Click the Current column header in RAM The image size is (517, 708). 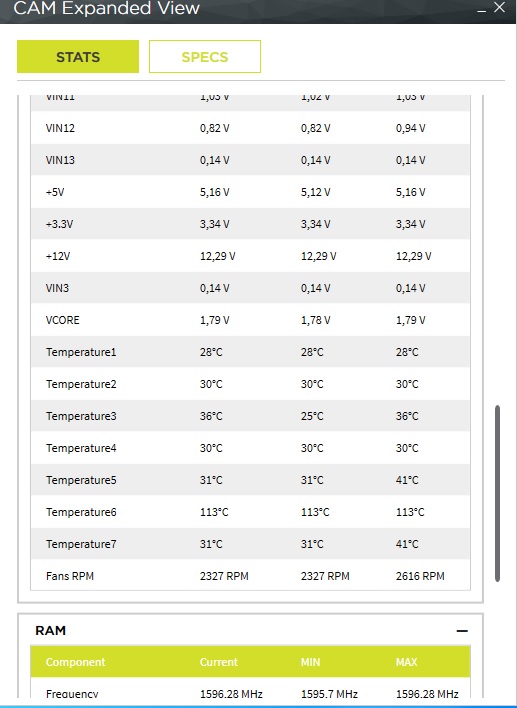click(x=219, y=662)
